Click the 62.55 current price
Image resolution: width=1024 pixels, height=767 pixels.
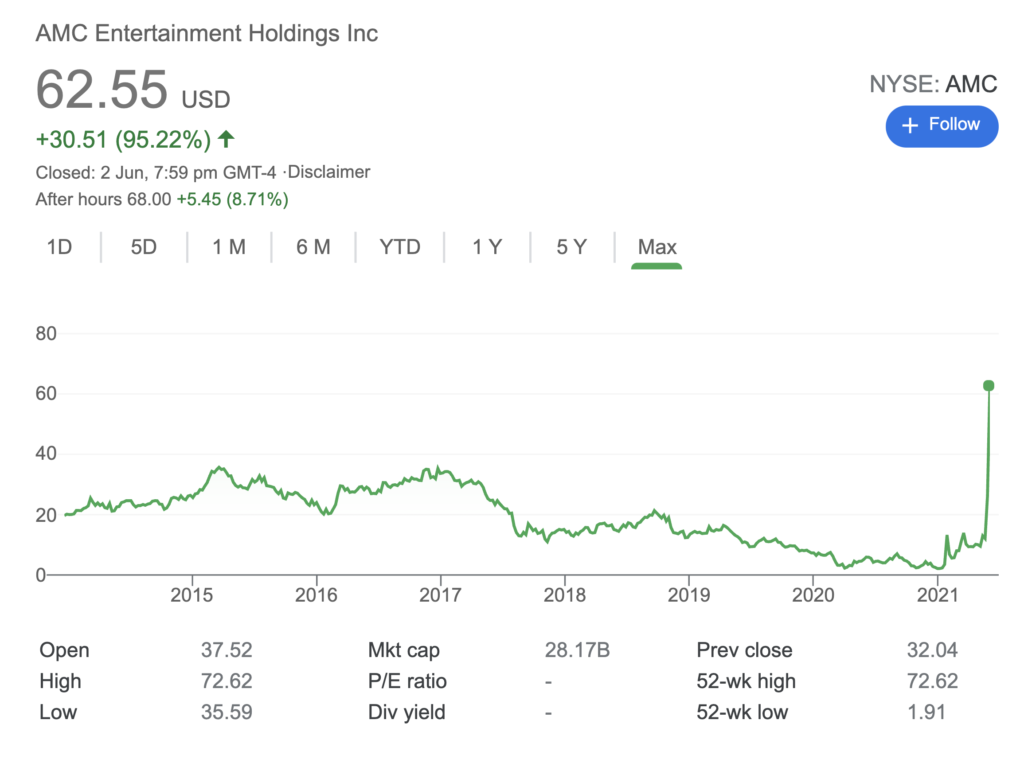102,90
